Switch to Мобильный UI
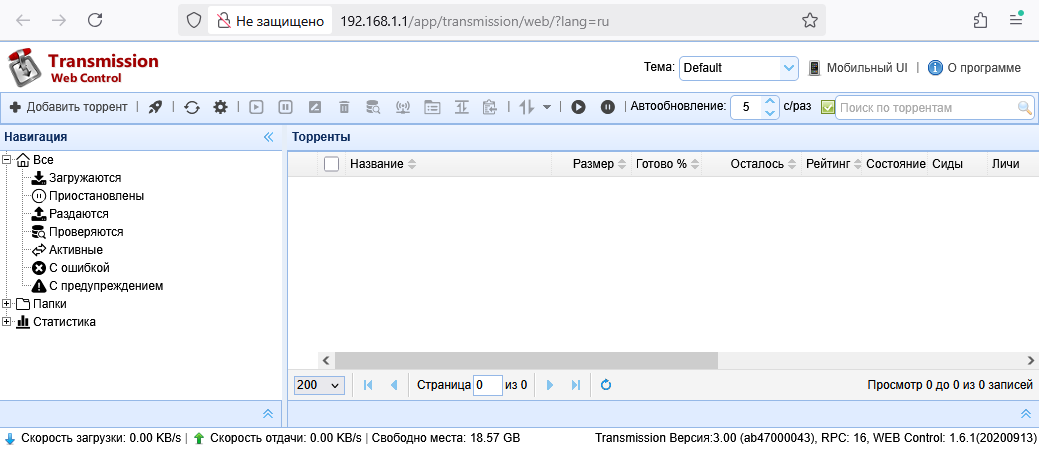Screen dimensions: 1039x450 click(858, 68)
